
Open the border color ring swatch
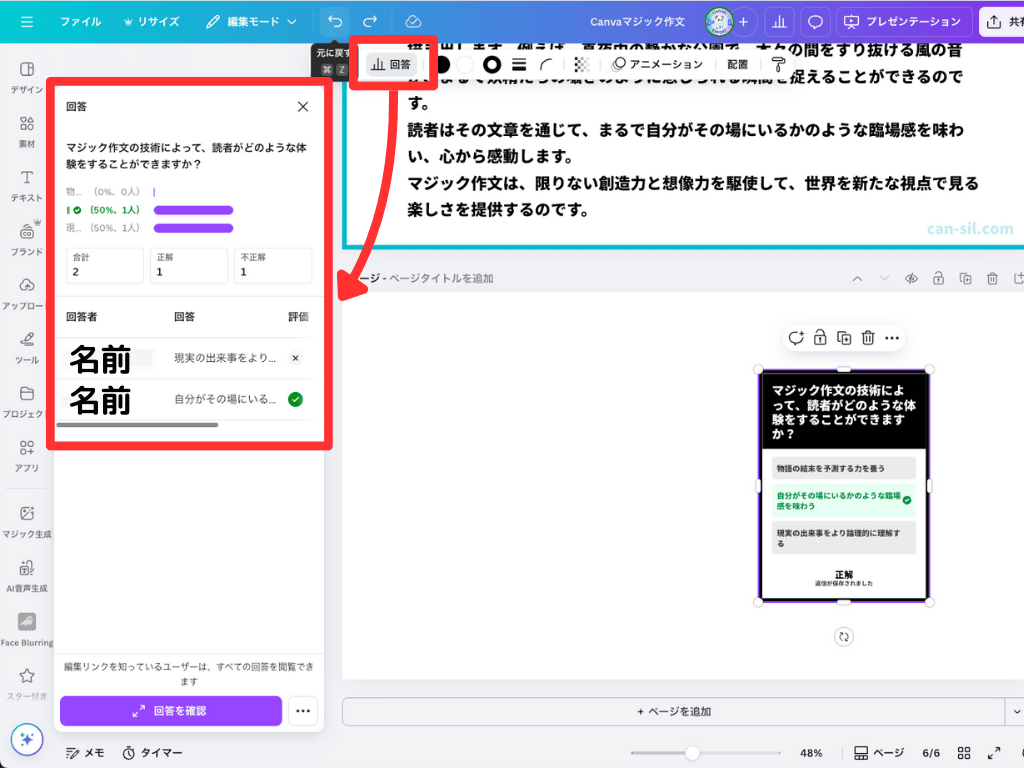pyautogui.click(x=492, y=64)
